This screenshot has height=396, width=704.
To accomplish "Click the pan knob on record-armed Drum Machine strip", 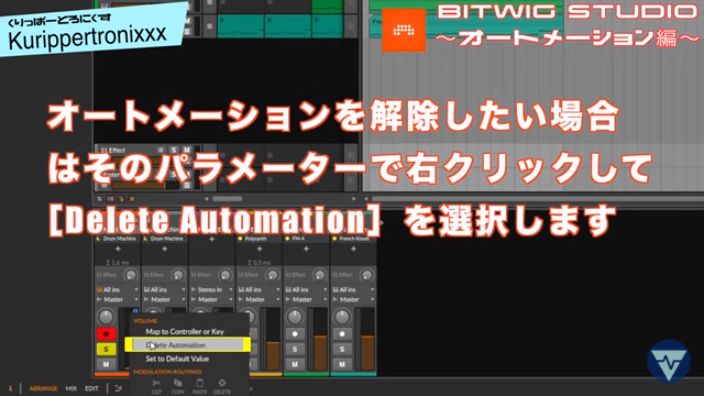I will tap(106, 317).
